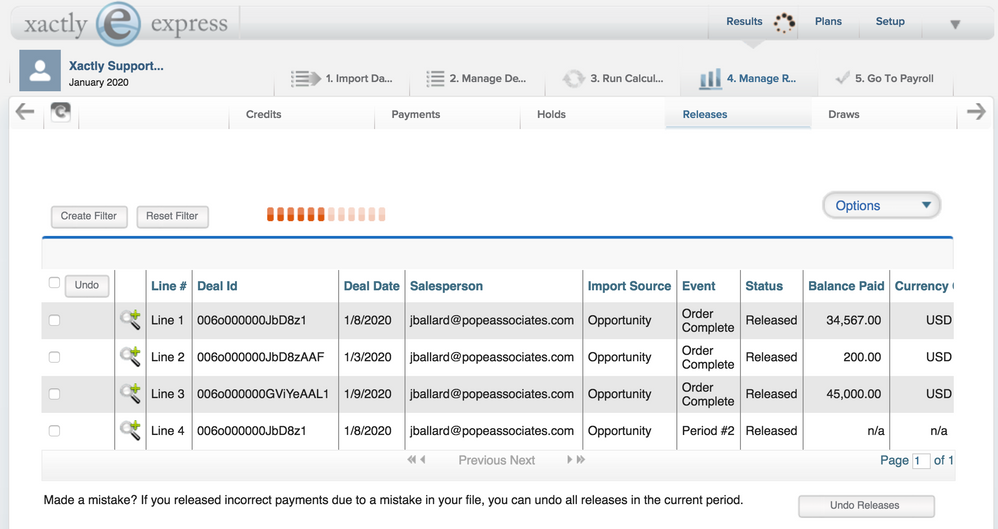This screenshot has width=998, height=529.
Task: Open the Options dropdown
Action: pos(882,206)
